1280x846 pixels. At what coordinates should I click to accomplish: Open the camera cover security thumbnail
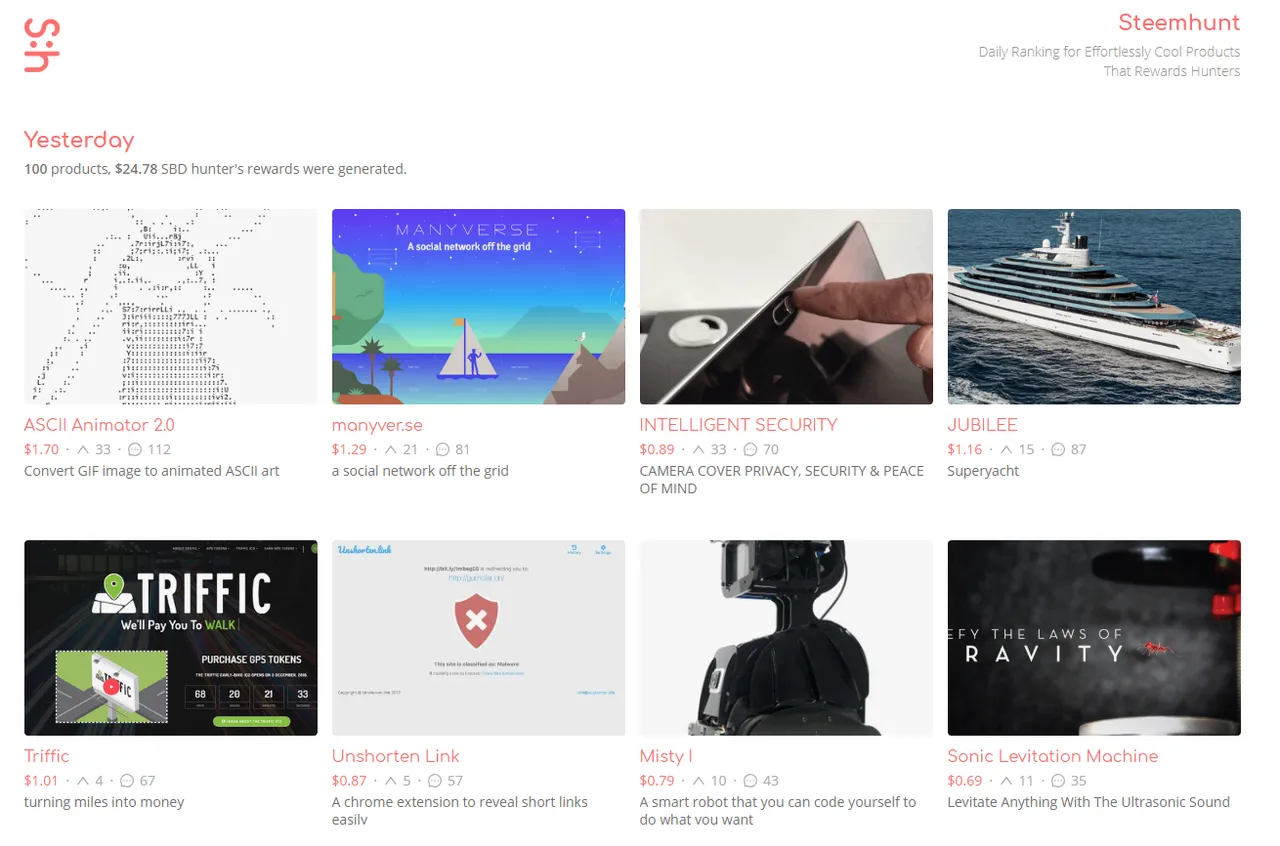pyautogui.click(x=786, y=306)
